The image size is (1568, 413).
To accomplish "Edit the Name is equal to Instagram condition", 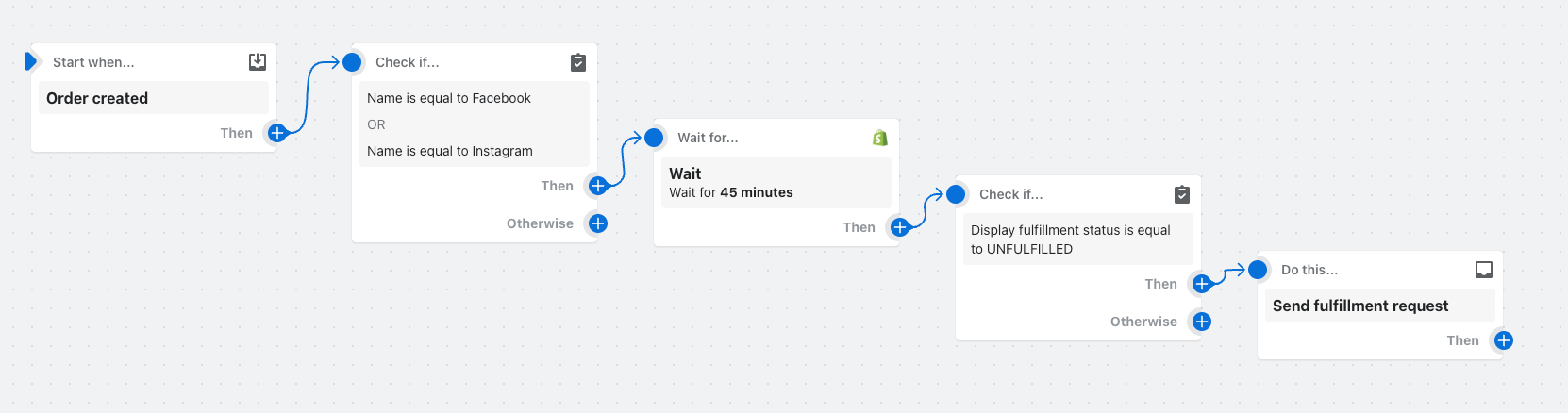I will [450, 151].
